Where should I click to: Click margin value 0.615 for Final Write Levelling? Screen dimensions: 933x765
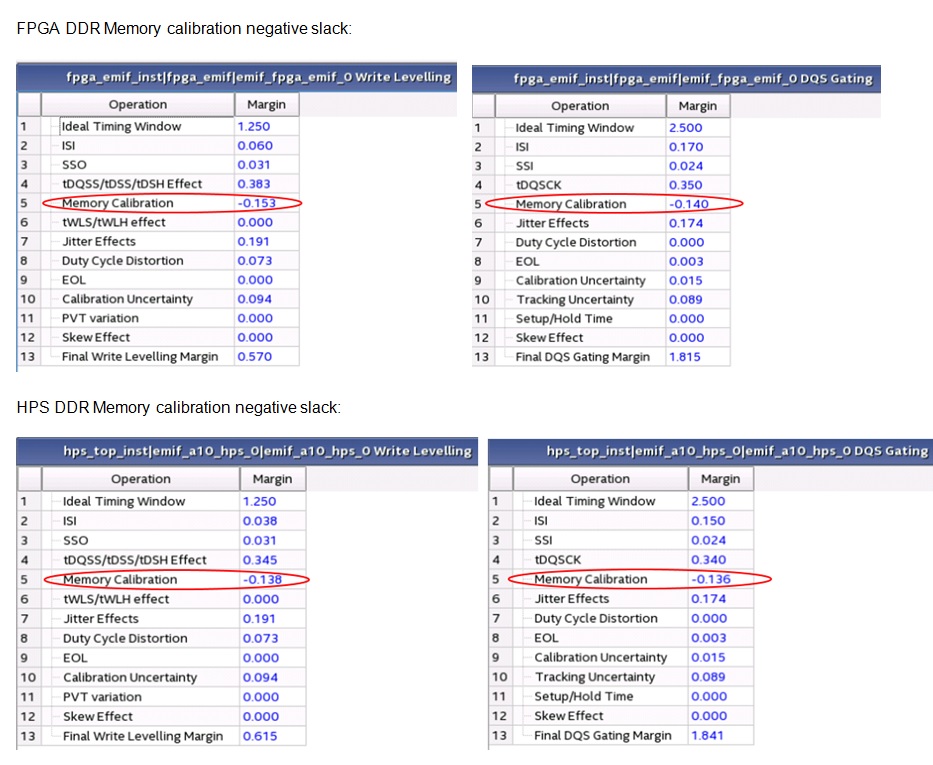pos(260,736)
